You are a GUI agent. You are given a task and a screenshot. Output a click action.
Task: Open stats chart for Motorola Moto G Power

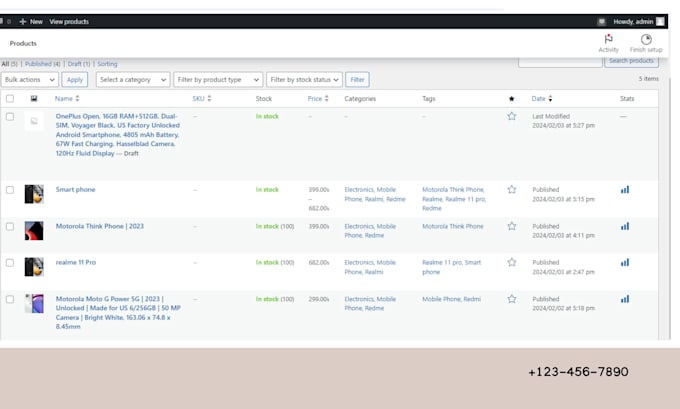624,299
